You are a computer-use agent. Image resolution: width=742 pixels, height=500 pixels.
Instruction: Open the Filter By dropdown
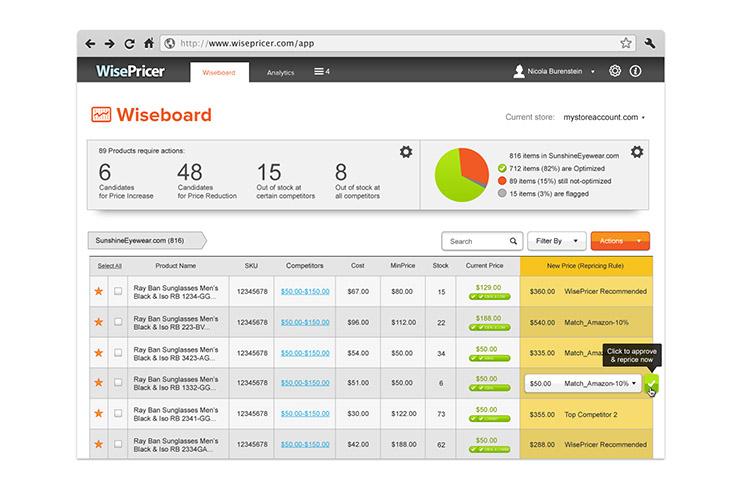tap(556, 241)
